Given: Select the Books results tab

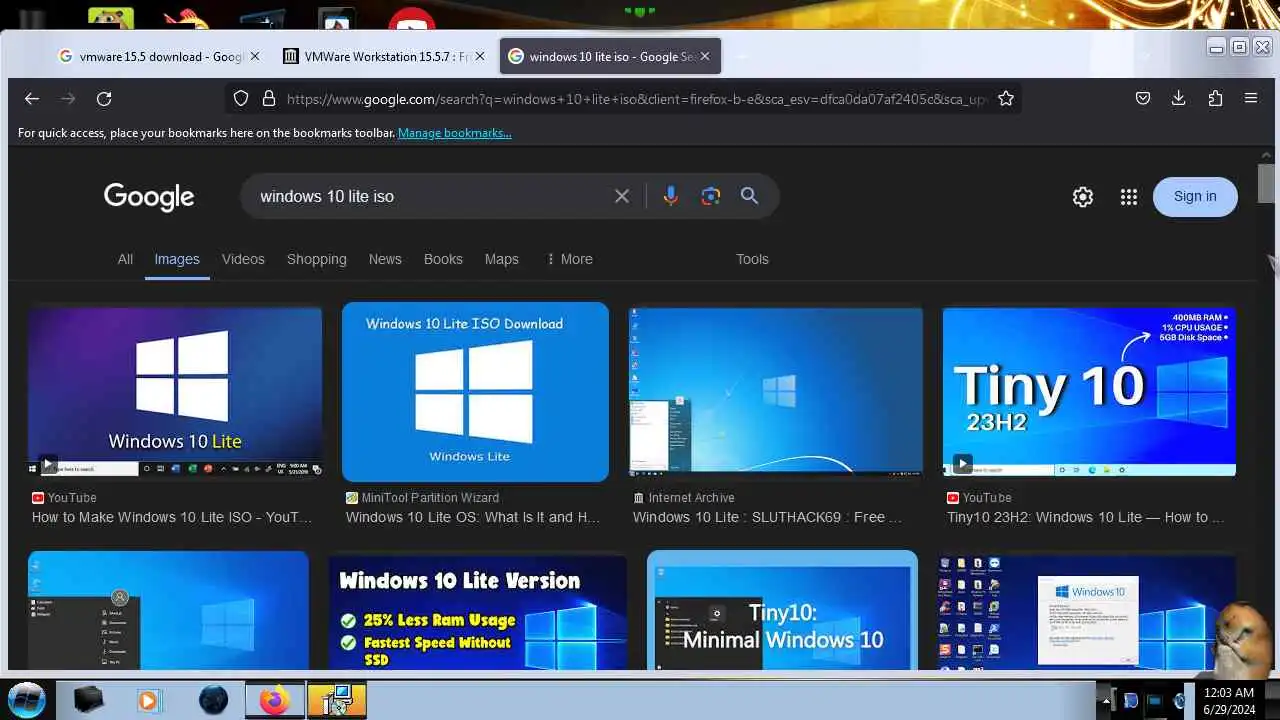Looking at the screenshot, I should pos(443,259).
